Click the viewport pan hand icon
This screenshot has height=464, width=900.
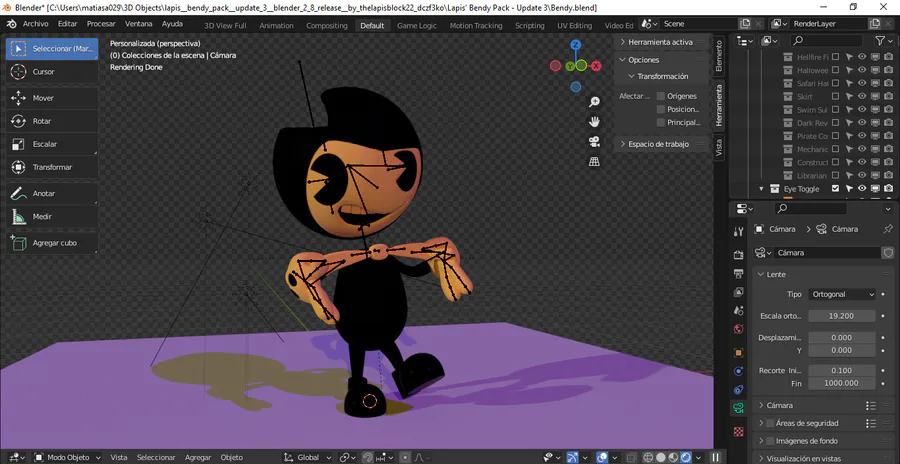tap(595, 122)
